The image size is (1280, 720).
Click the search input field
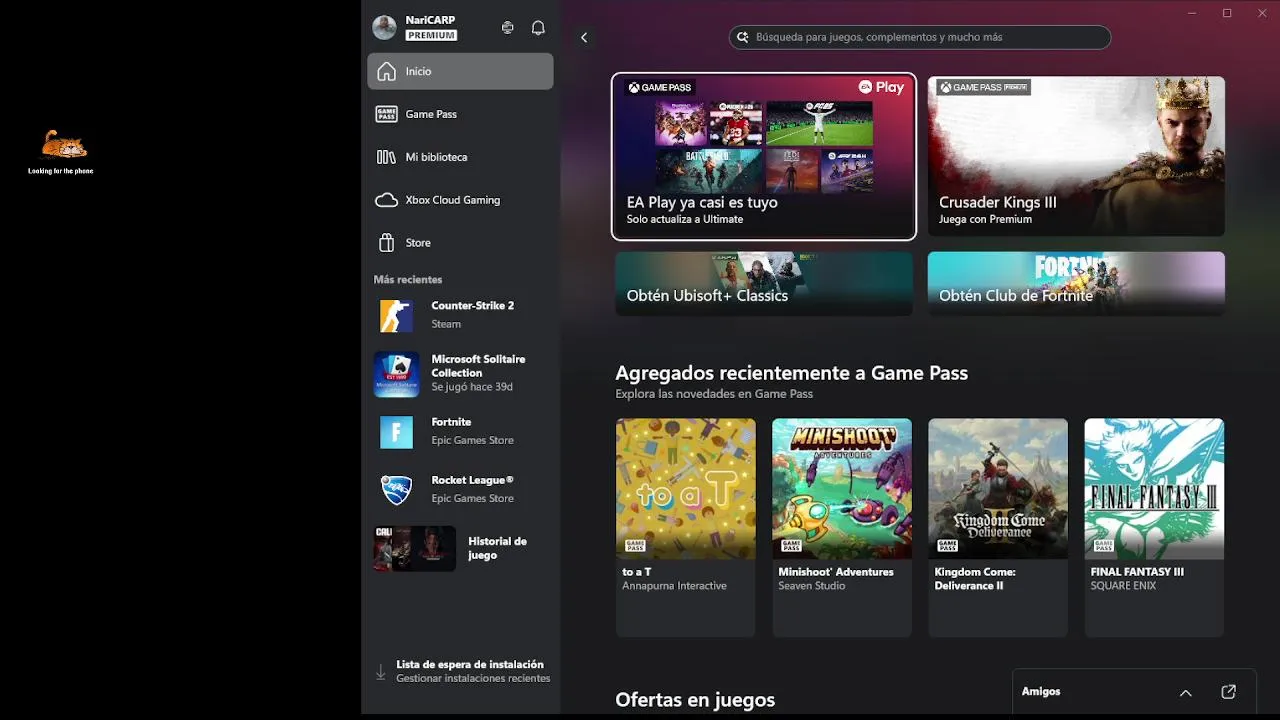[920, 37]
